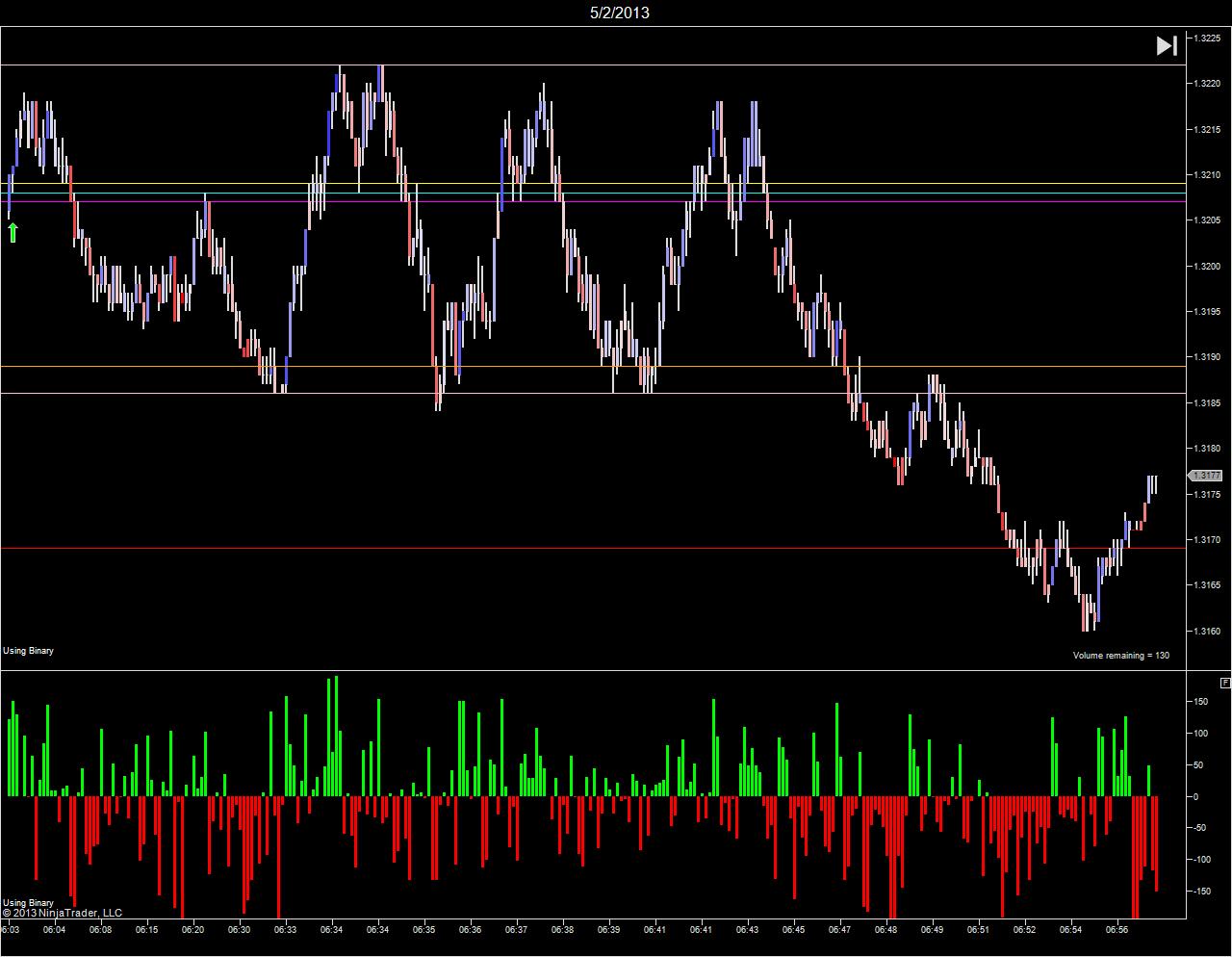Viewport: 1232px width, 957px height.
Task: Select the red horizontal line near 1.3170
Action: coord(593,549)
